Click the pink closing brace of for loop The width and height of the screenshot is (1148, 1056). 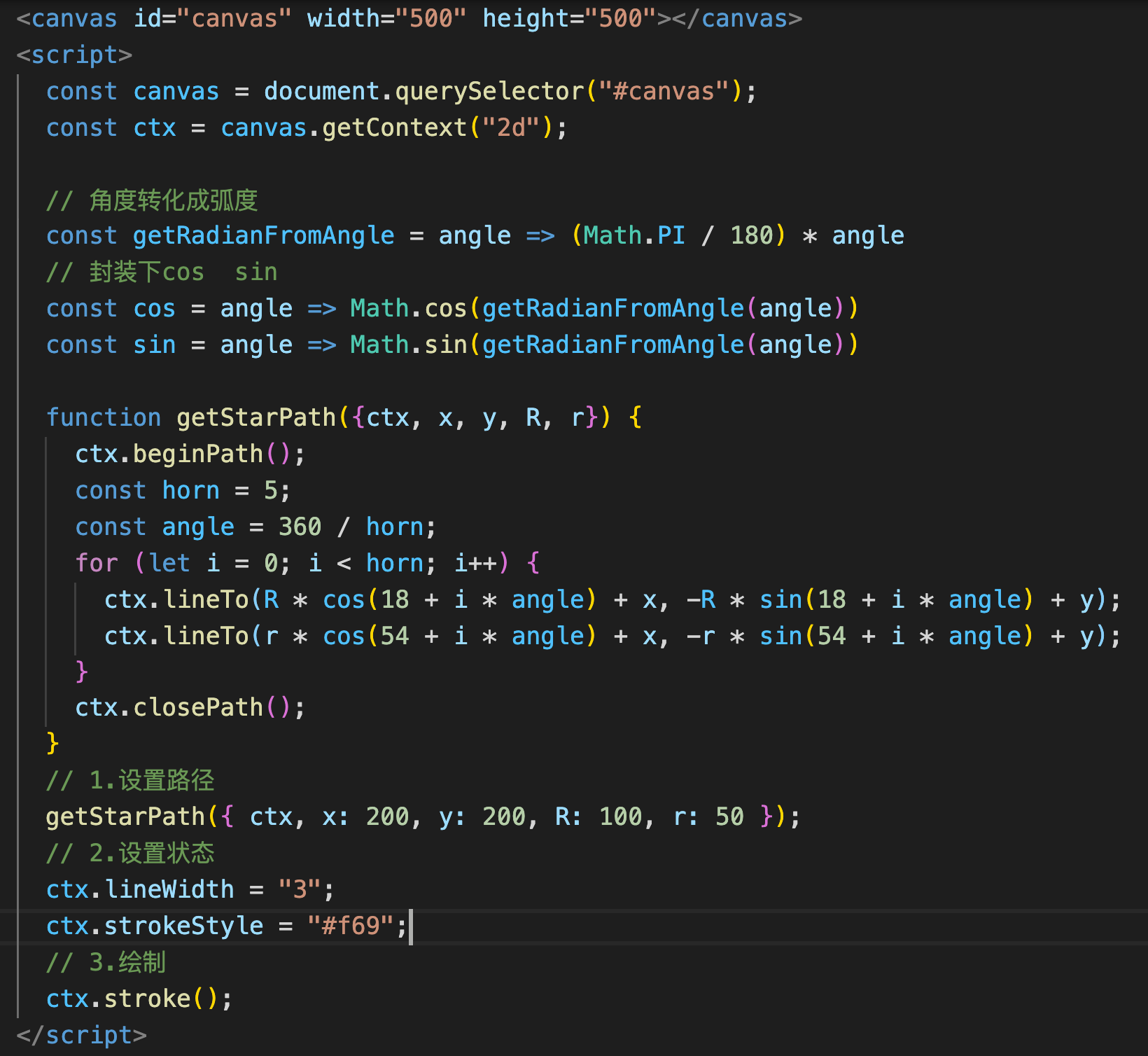[x=82, y=672]
